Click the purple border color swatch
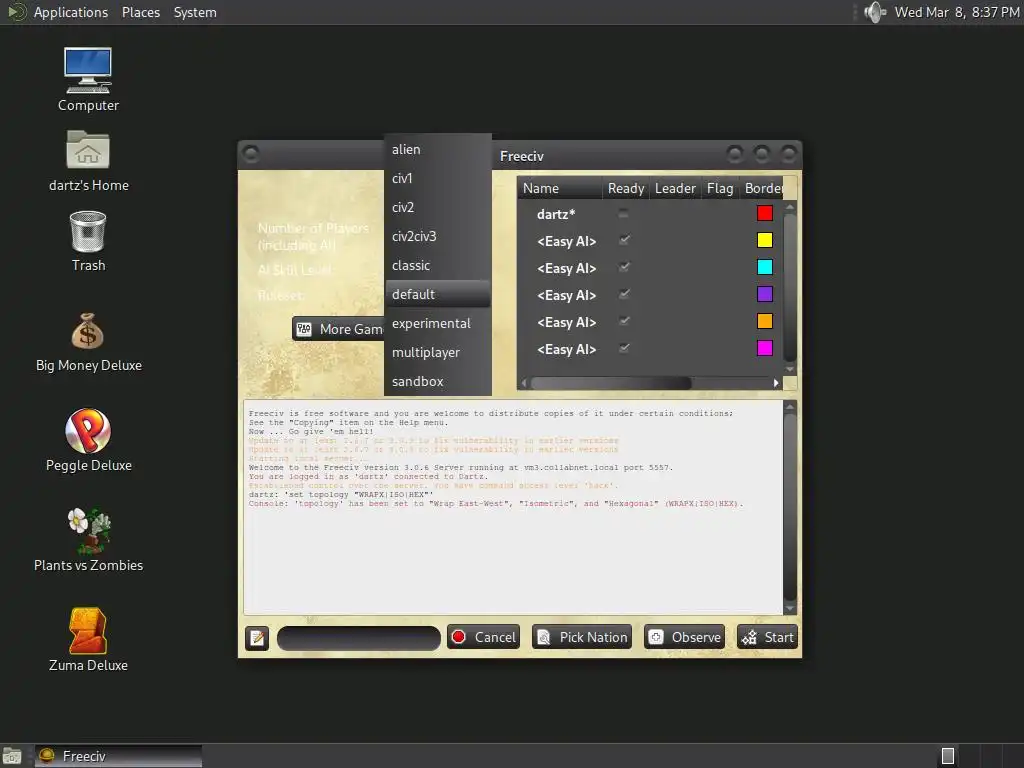This screenshot has width=1024, height=768. [x=765, y=294]
